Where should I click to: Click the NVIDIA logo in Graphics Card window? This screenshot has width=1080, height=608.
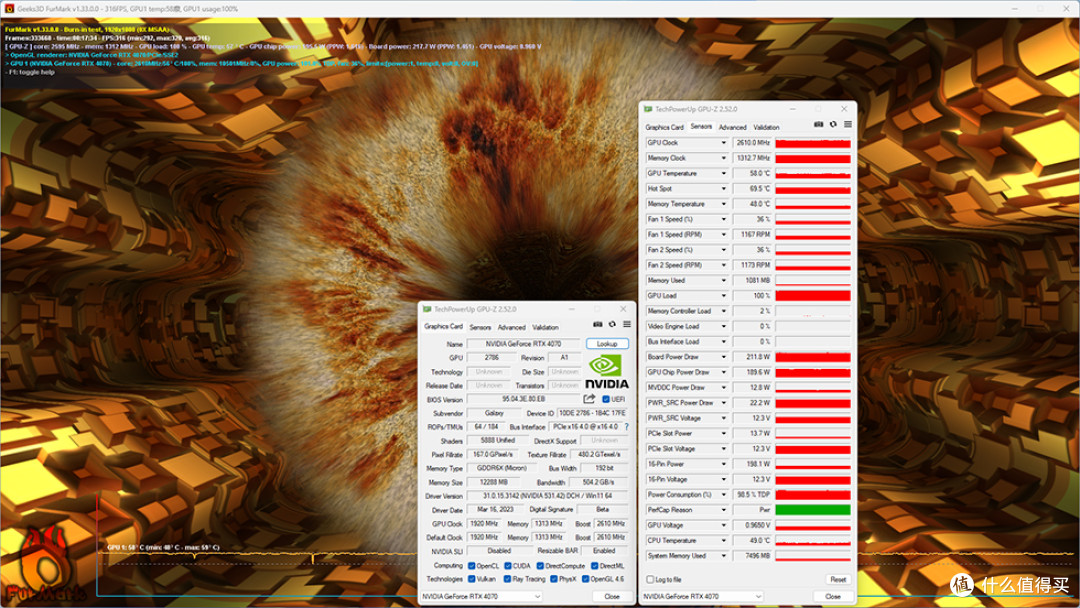click(606, 372)
